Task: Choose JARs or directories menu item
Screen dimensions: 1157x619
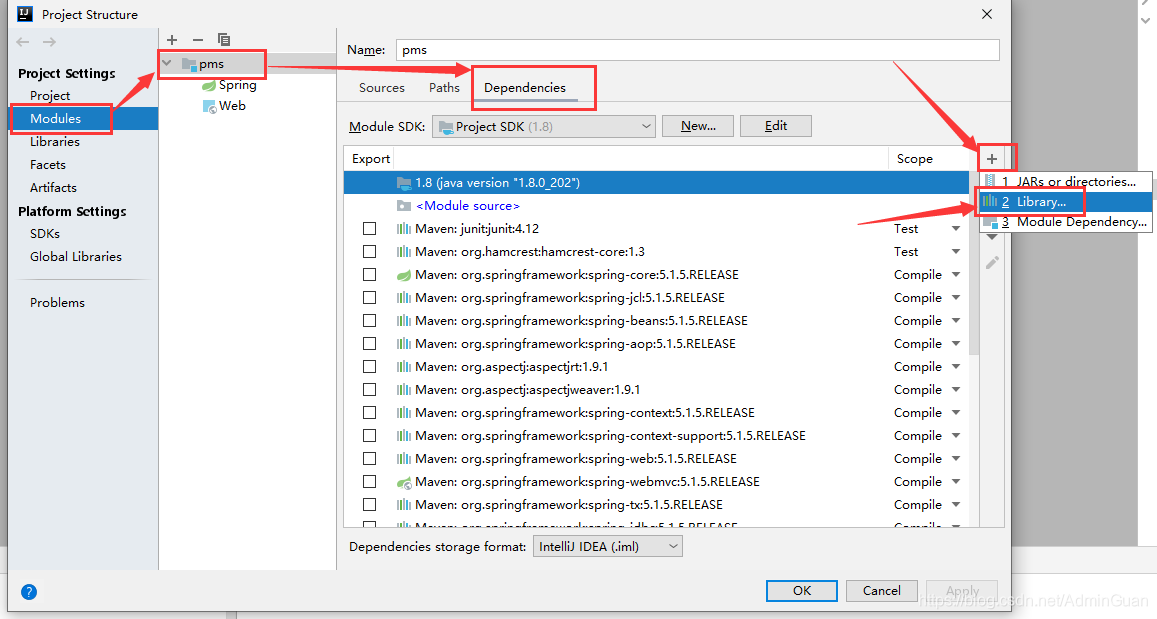Action: (1066, 181)
